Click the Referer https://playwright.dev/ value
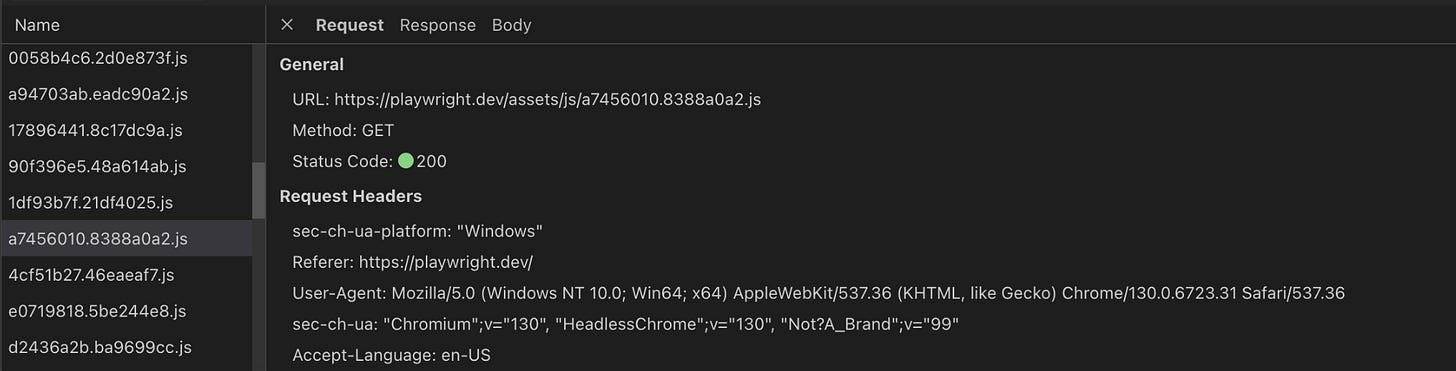Screen dimensions: 1456x371 (x=445, y=262)
